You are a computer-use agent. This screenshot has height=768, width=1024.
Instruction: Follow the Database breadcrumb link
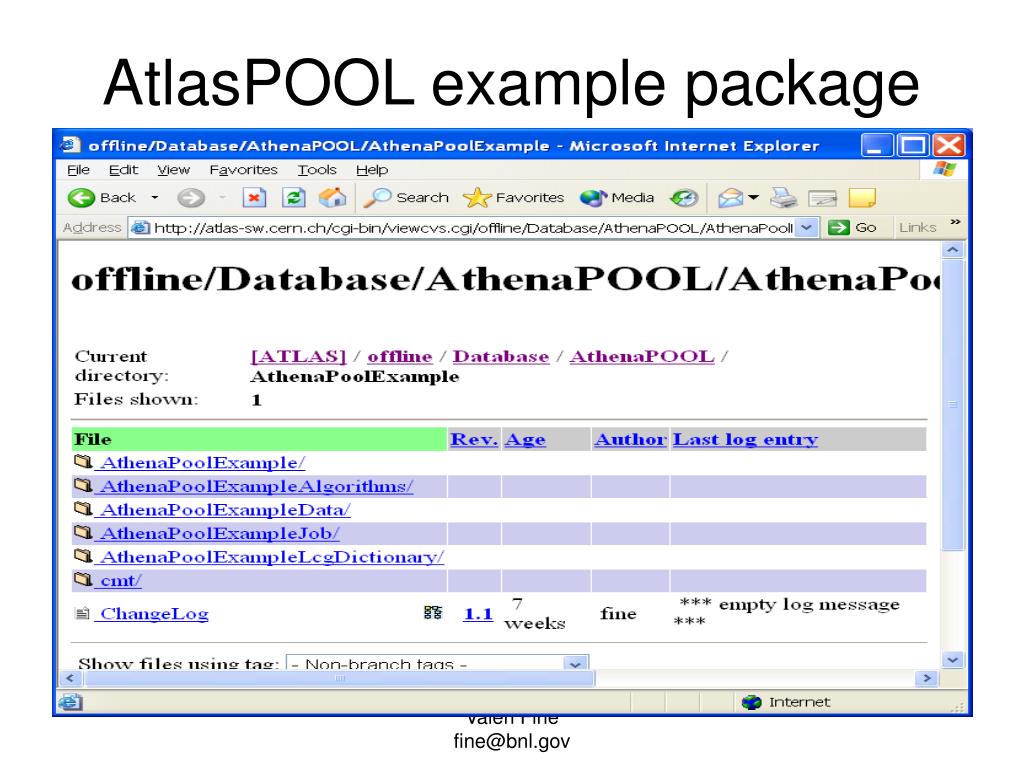501,357
